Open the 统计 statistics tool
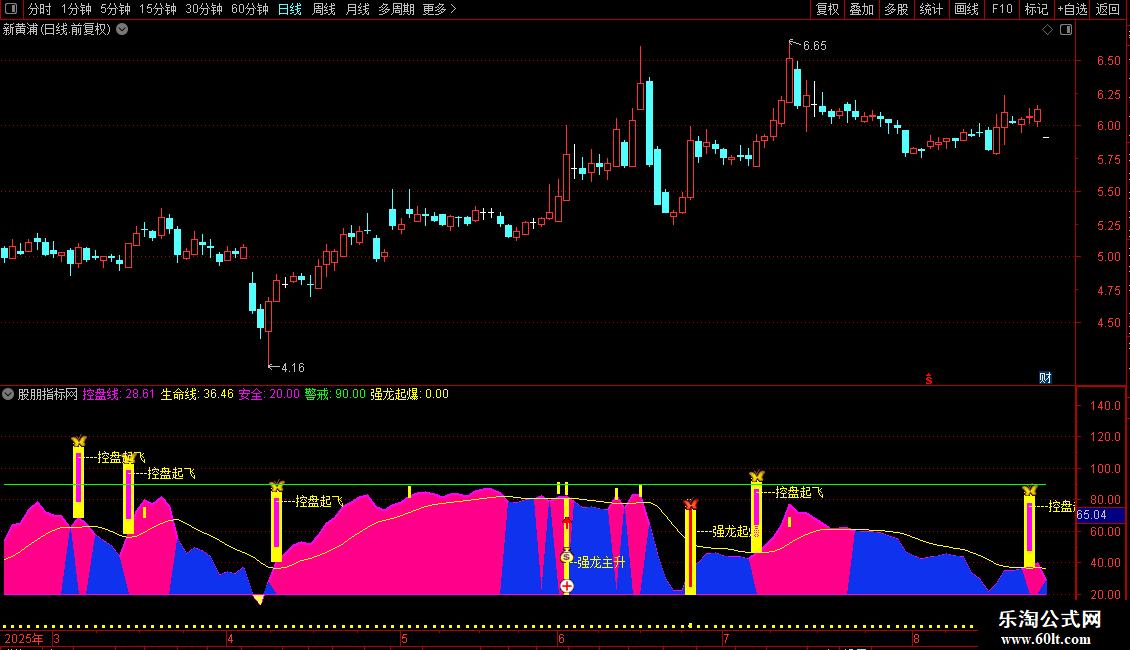Screen dimensions: 1130x650 [x=930, y=9]
